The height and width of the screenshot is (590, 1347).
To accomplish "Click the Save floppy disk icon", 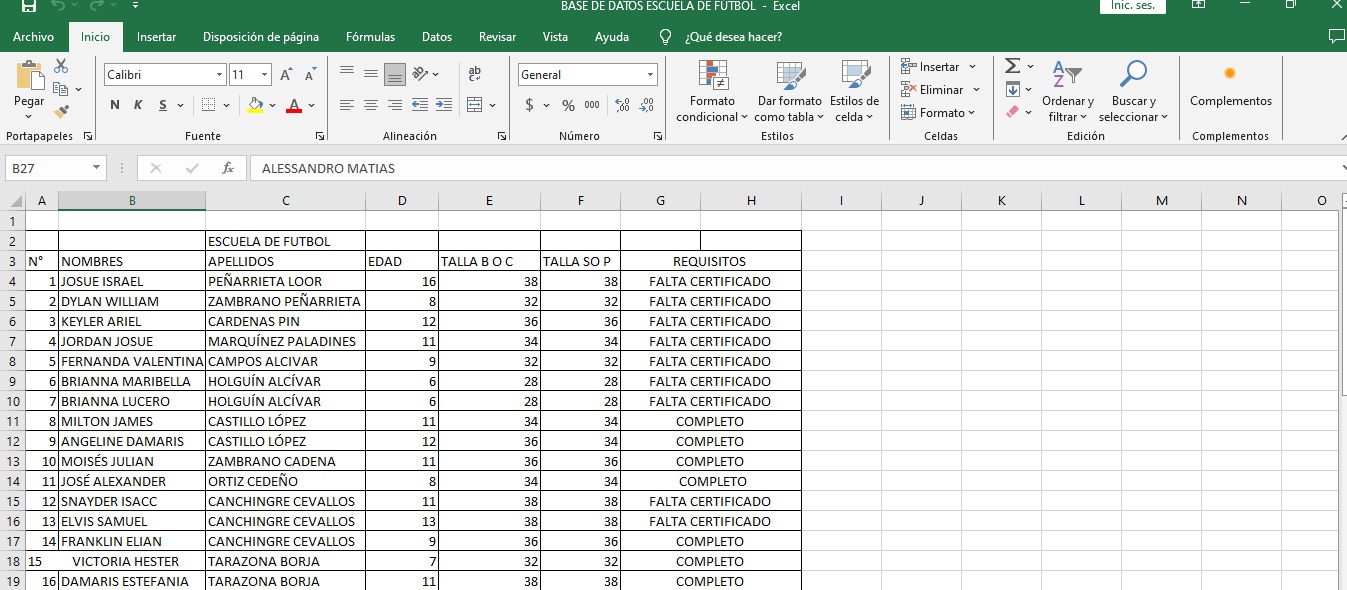I will click(28, 6).
